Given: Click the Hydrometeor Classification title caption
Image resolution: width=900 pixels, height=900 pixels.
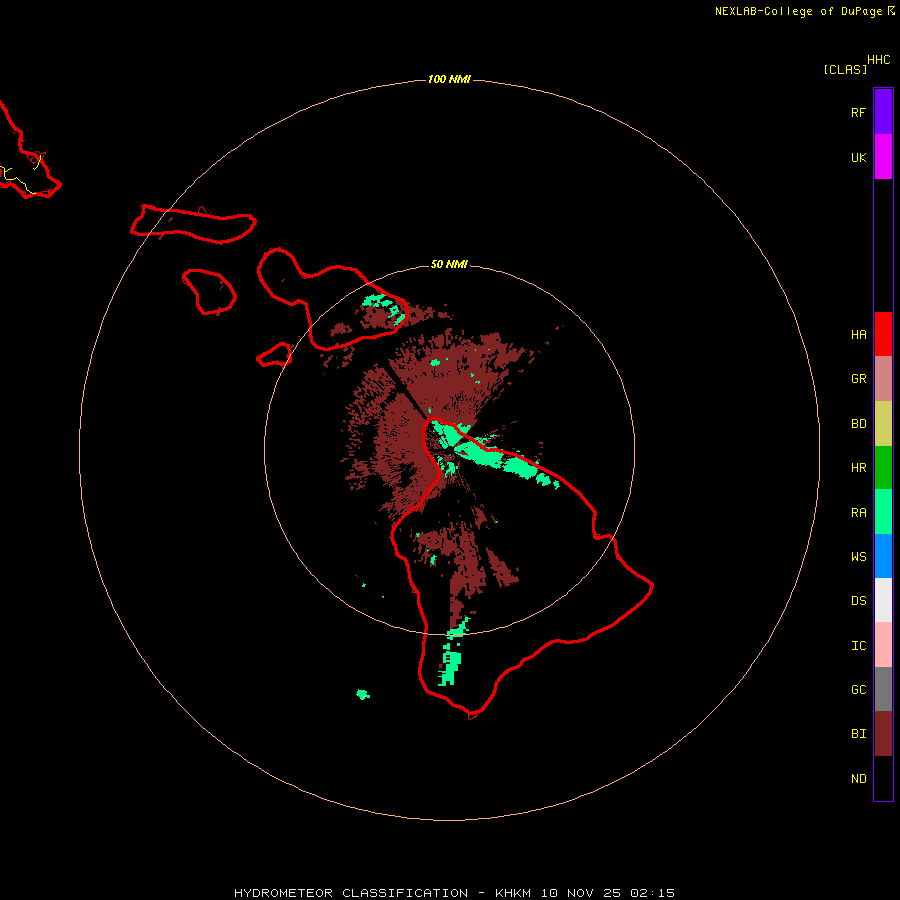Looking at the screenshot, I should point(455,893).
